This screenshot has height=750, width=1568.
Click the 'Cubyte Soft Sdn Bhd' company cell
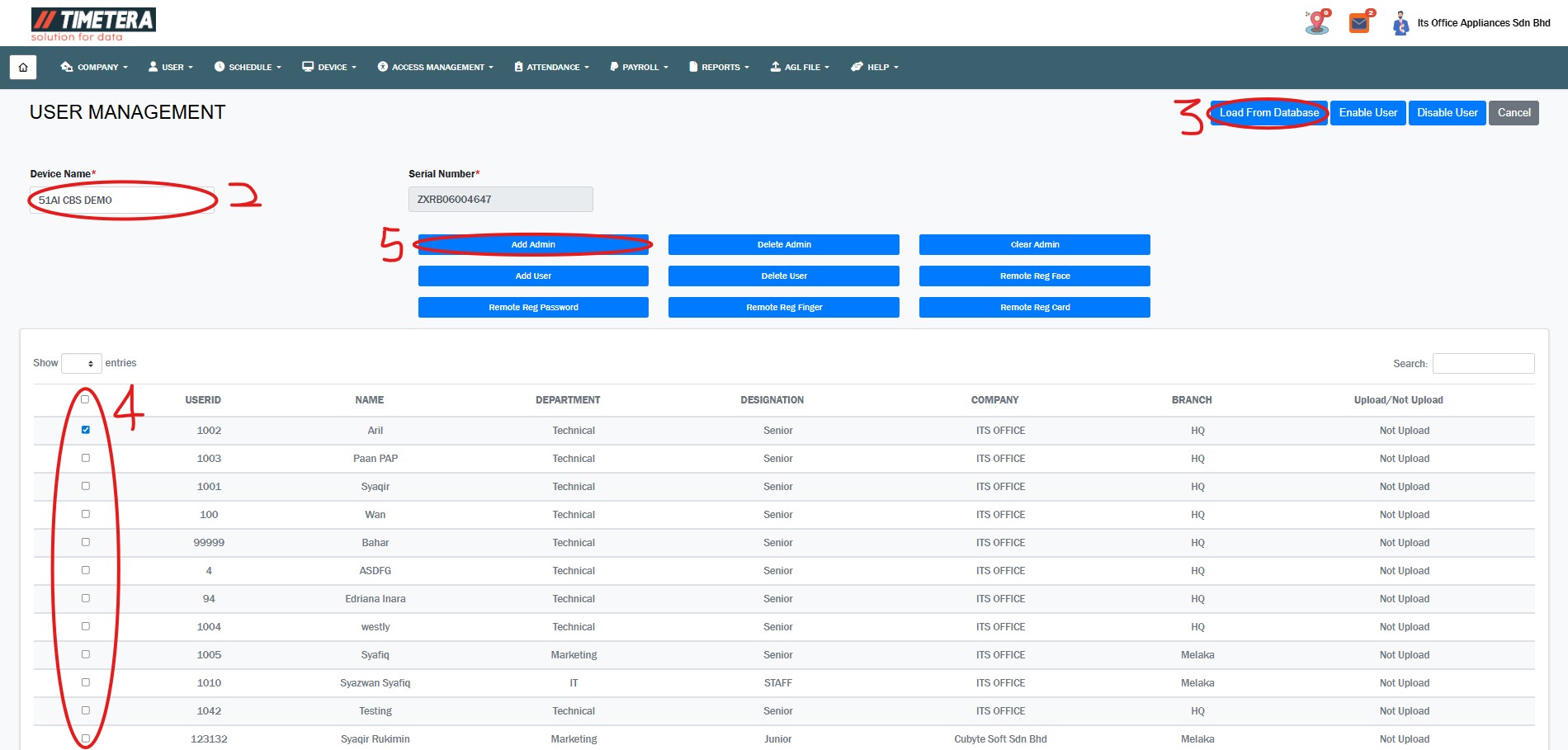[x=1000, y=739]
